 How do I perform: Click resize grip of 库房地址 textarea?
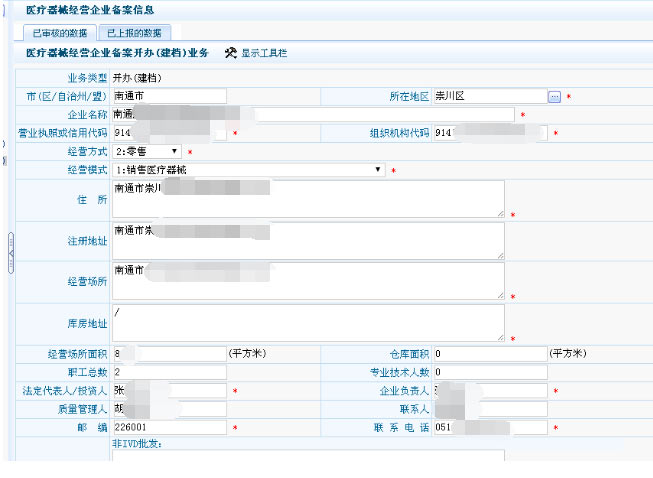[499, 336]
